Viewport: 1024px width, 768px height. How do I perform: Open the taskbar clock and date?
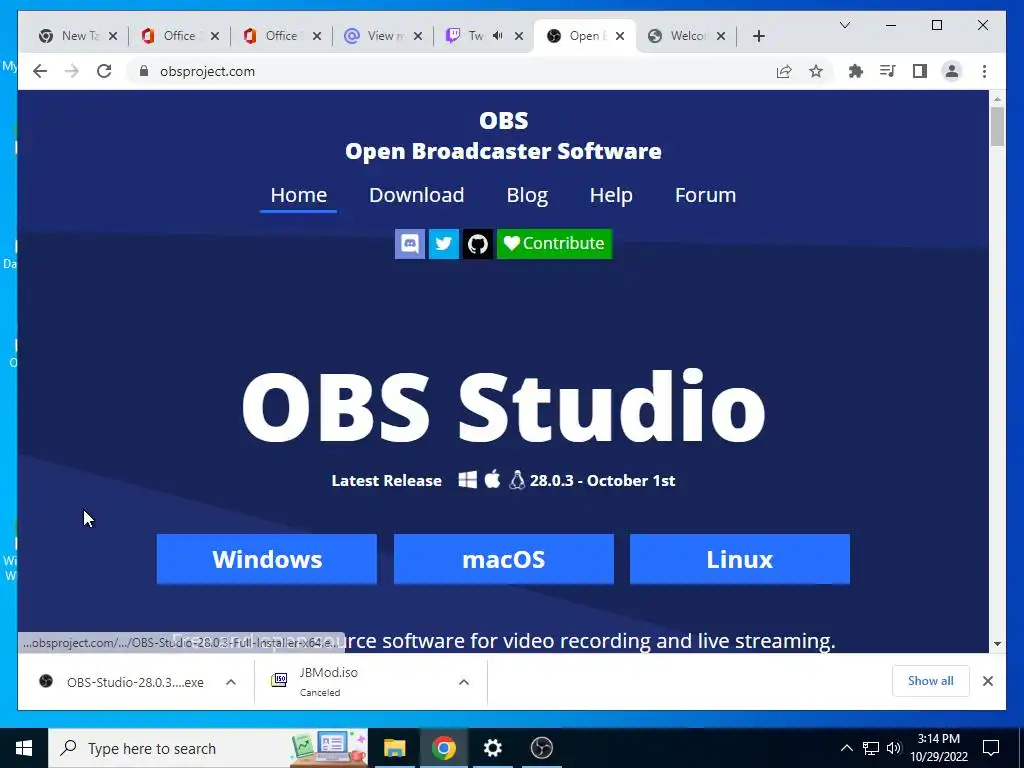pyautogui.click(x=939, y=748)
